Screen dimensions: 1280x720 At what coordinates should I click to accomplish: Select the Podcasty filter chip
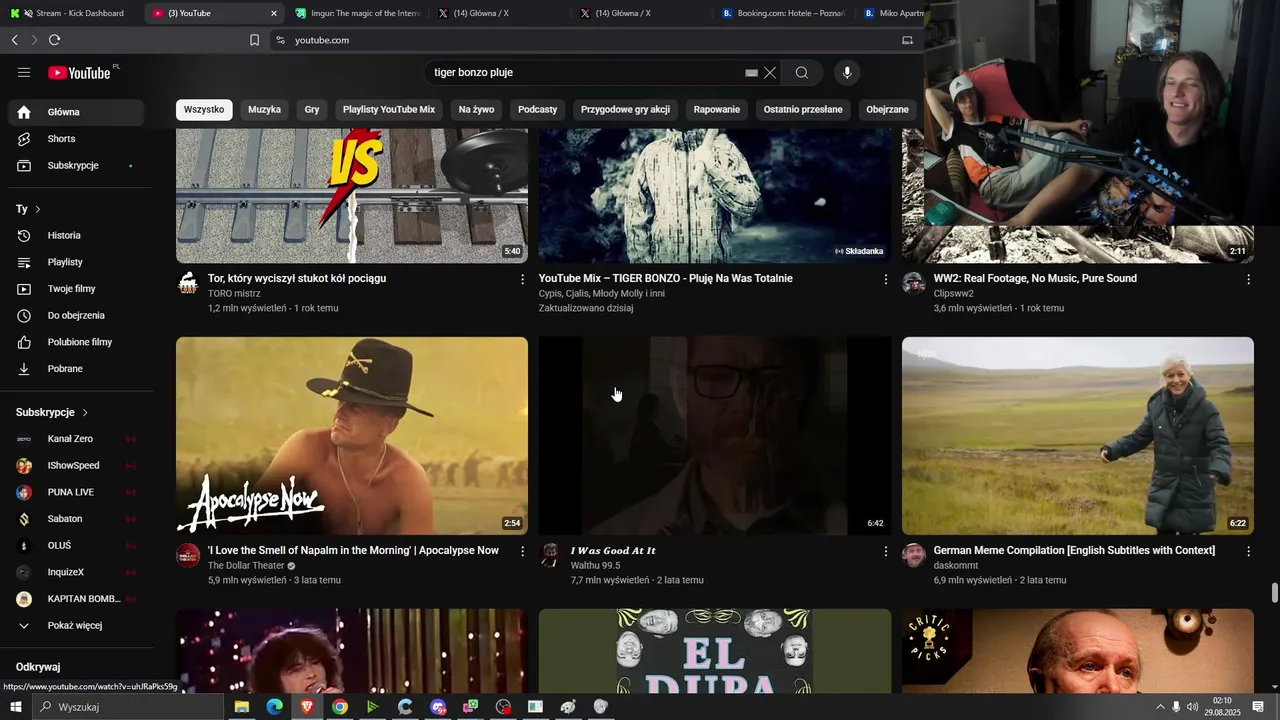point(538,109)
